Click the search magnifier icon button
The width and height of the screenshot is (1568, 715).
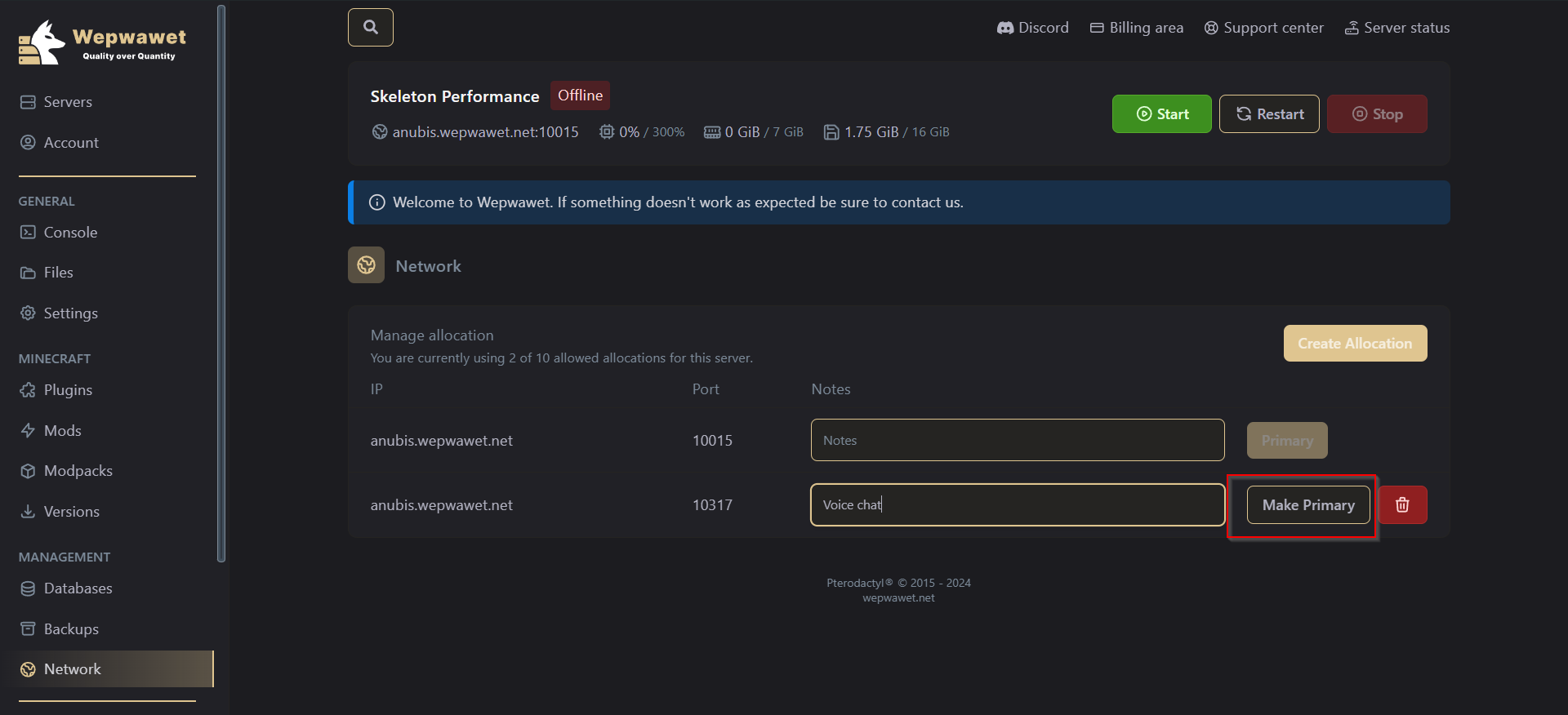pos(370,27)
